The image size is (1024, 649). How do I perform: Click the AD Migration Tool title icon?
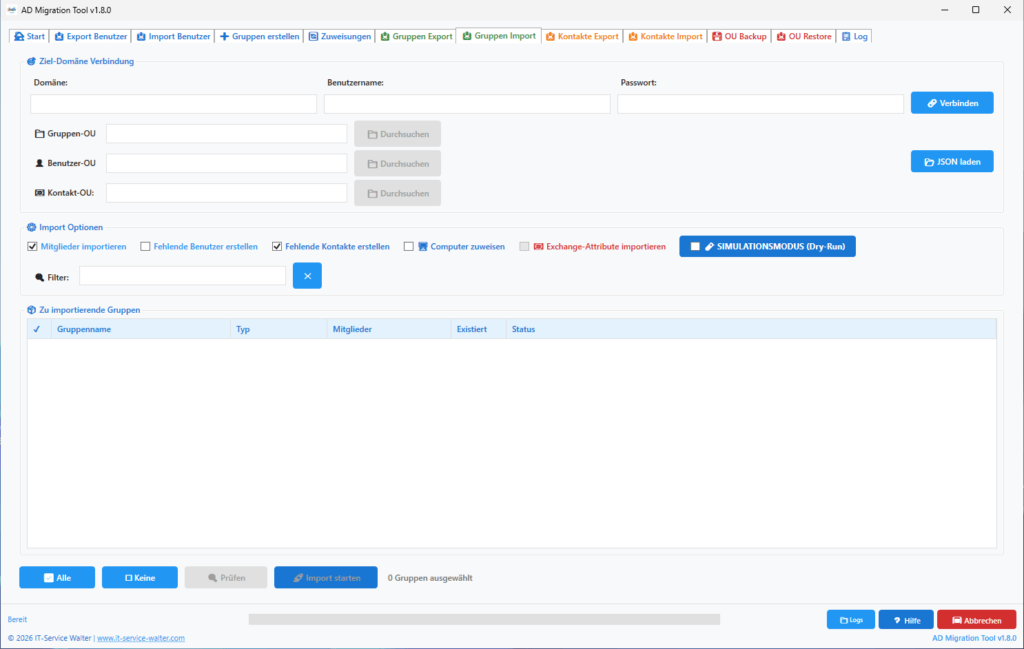(x=11, y=10)
